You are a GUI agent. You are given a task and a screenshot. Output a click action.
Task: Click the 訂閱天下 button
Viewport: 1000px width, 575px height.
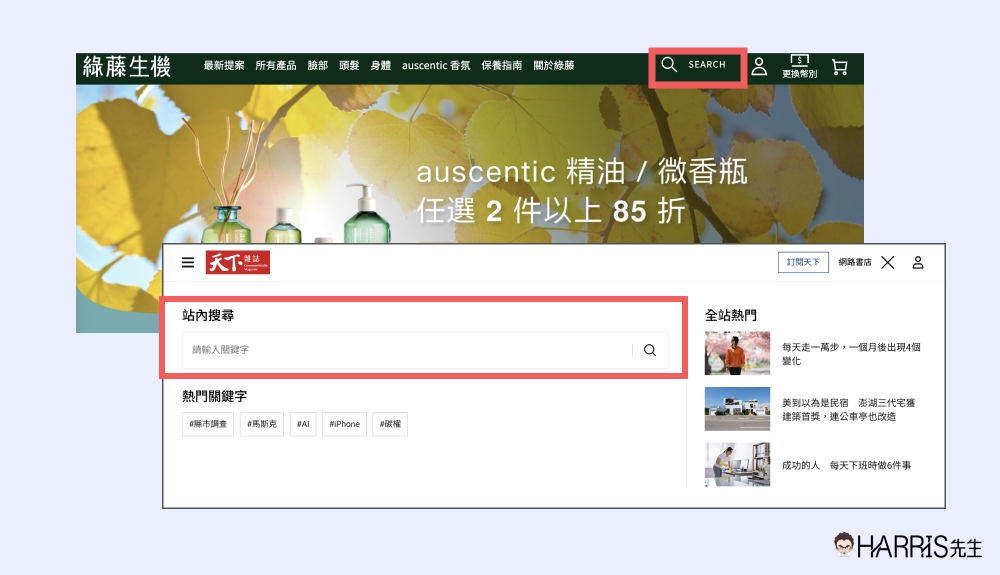coord(803,262)
